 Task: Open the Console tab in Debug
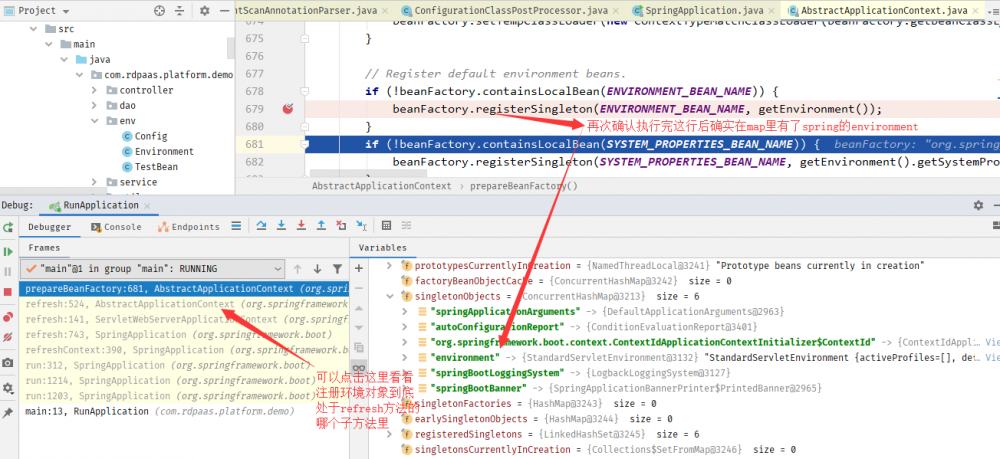coord(116,227)
